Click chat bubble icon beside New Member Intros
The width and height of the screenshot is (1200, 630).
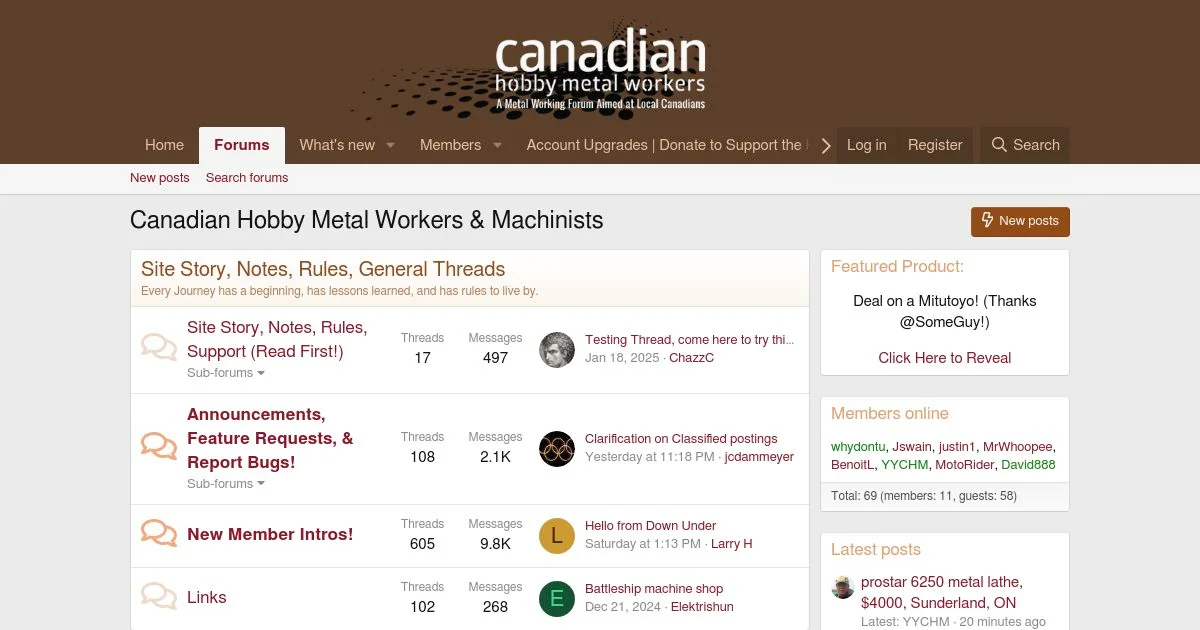point(159,533)
